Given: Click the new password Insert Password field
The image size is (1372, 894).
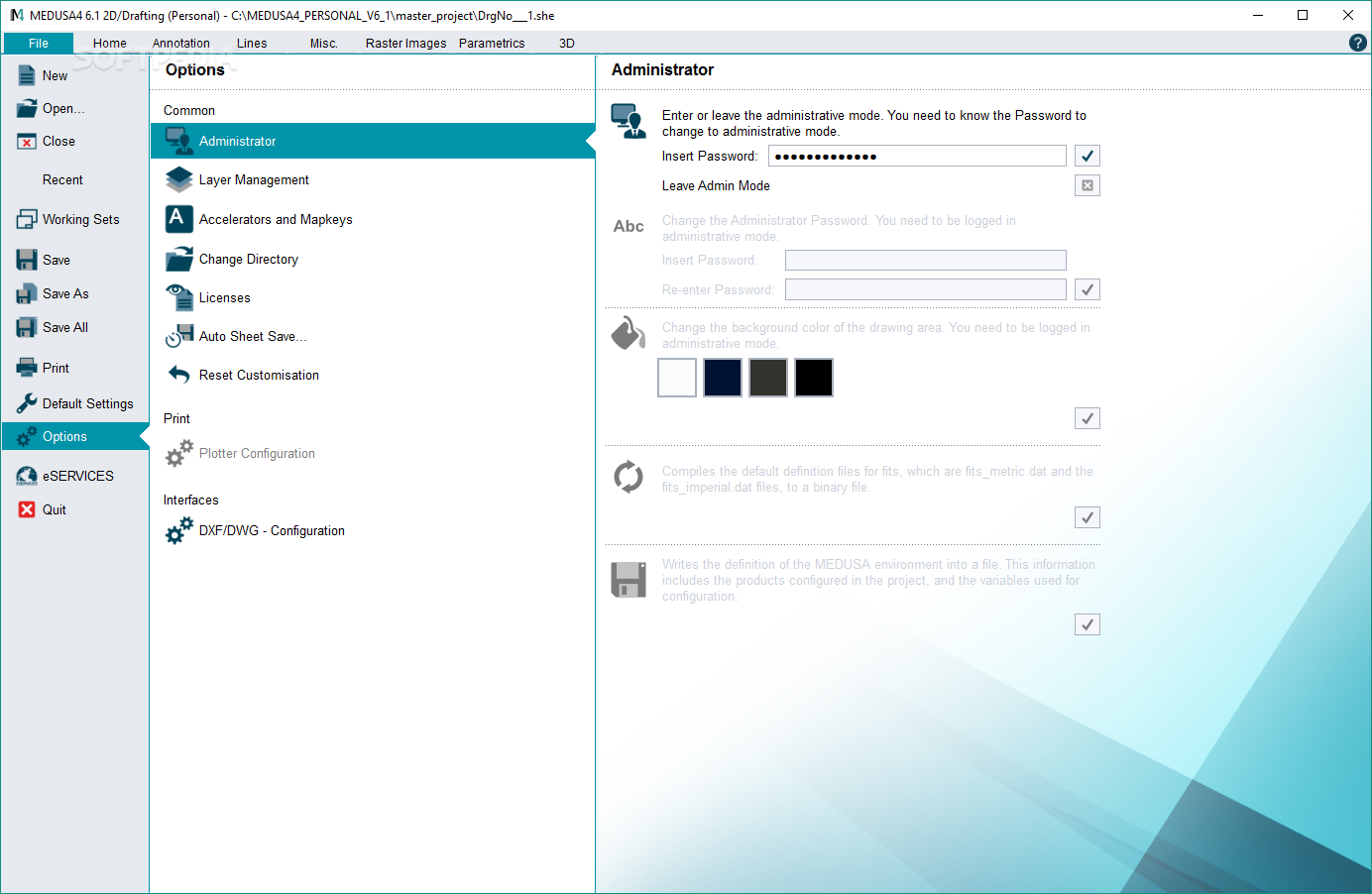Looking at the screenshot, I should [x=926, y=260].
